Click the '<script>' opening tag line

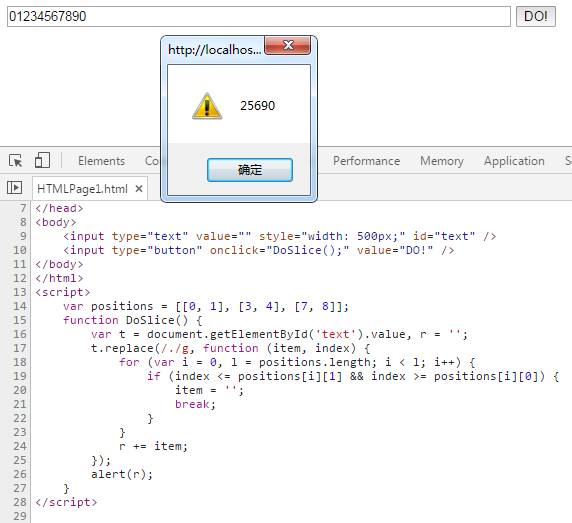click(x=63, y=292)
